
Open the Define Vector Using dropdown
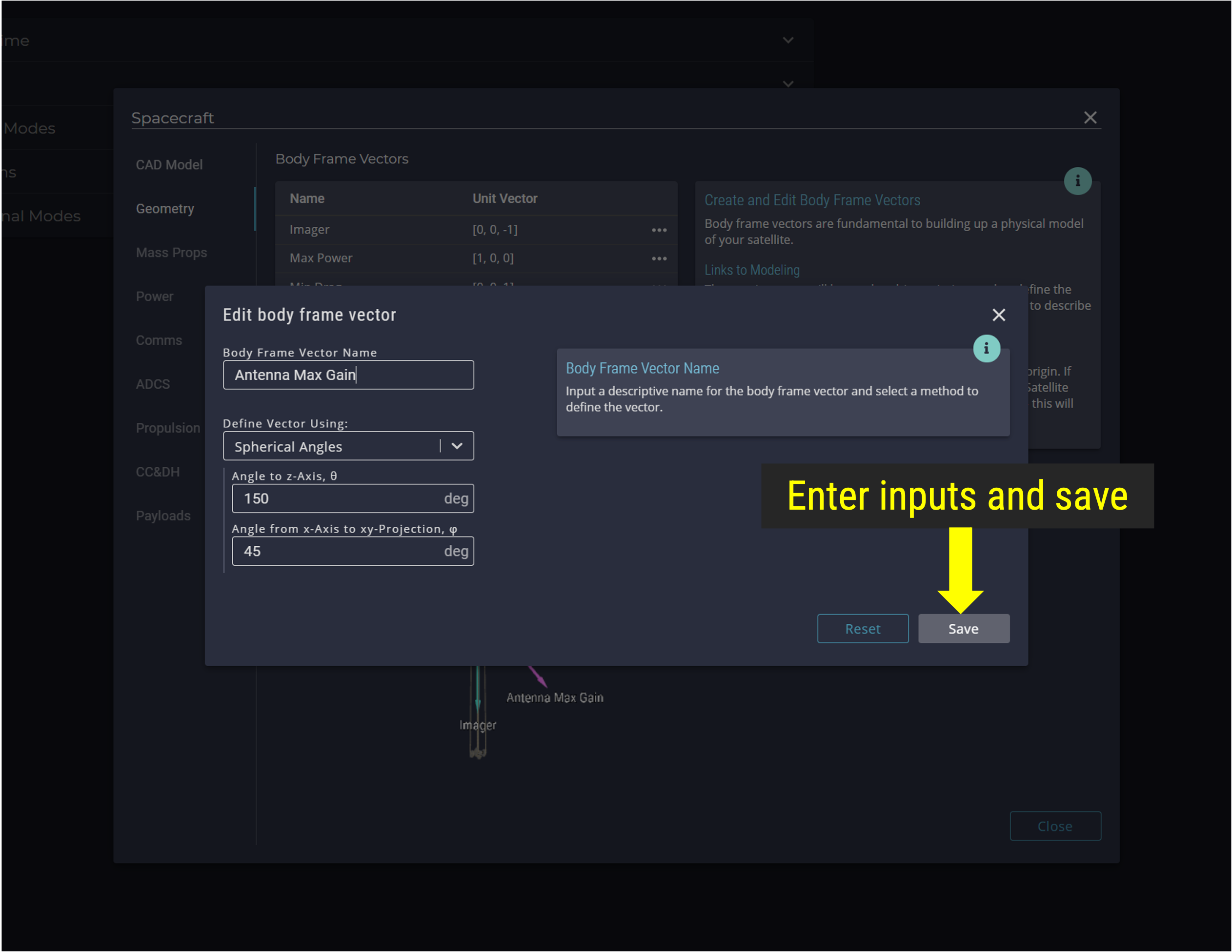point(348,446)
